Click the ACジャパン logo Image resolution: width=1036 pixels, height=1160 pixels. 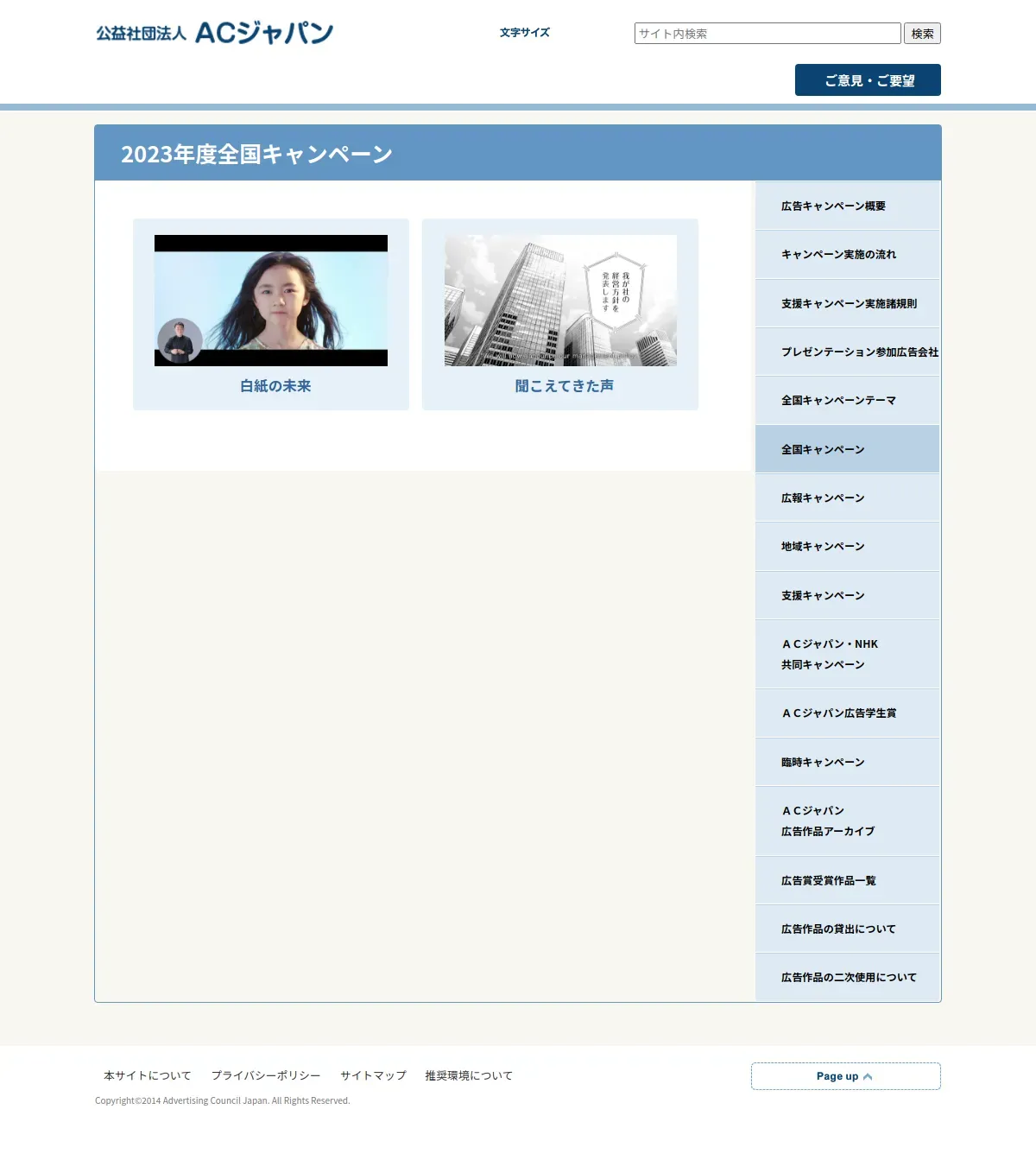(214, 33)
